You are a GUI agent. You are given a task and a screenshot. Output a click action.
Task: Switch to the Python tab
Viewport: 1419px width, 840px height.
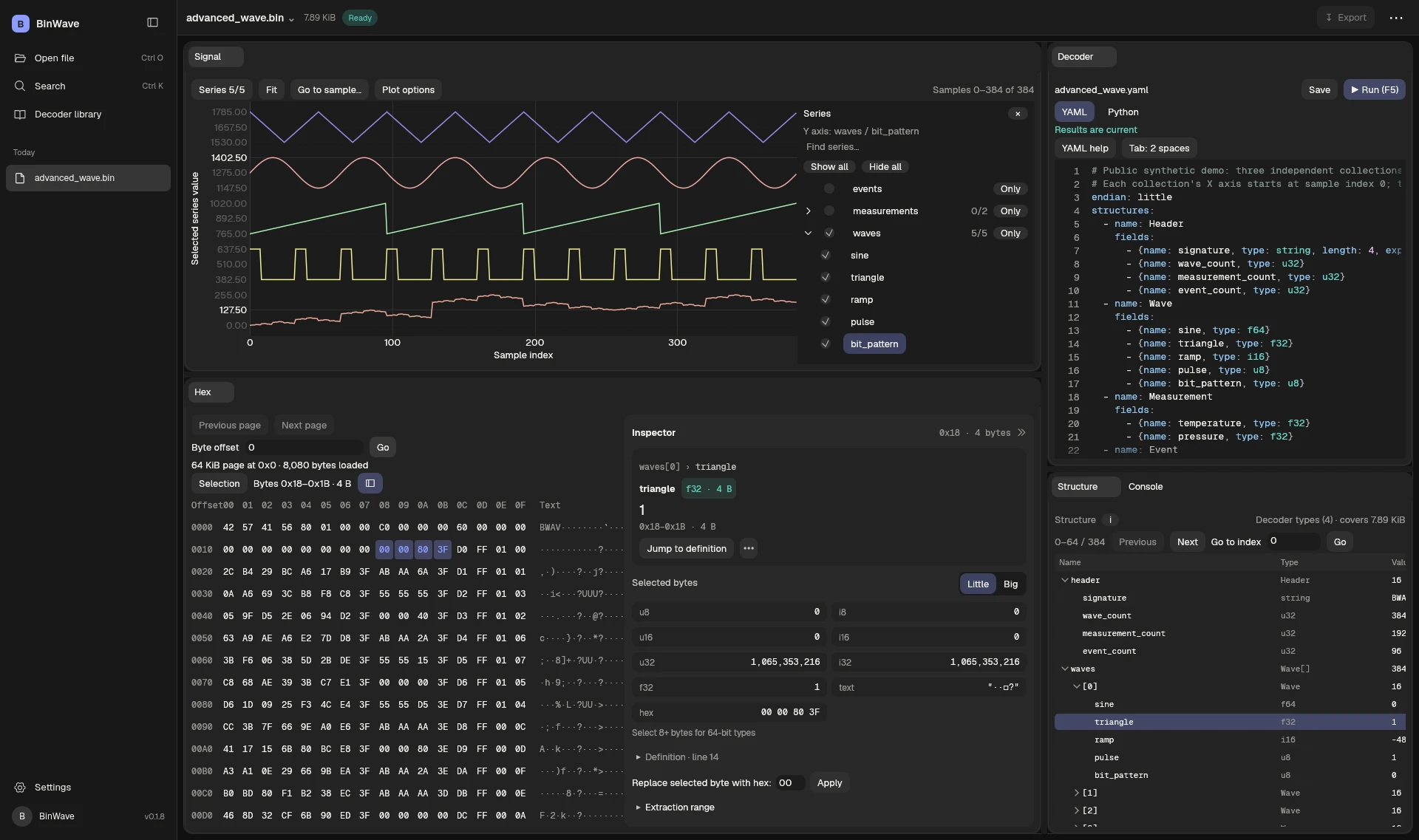1123,112
